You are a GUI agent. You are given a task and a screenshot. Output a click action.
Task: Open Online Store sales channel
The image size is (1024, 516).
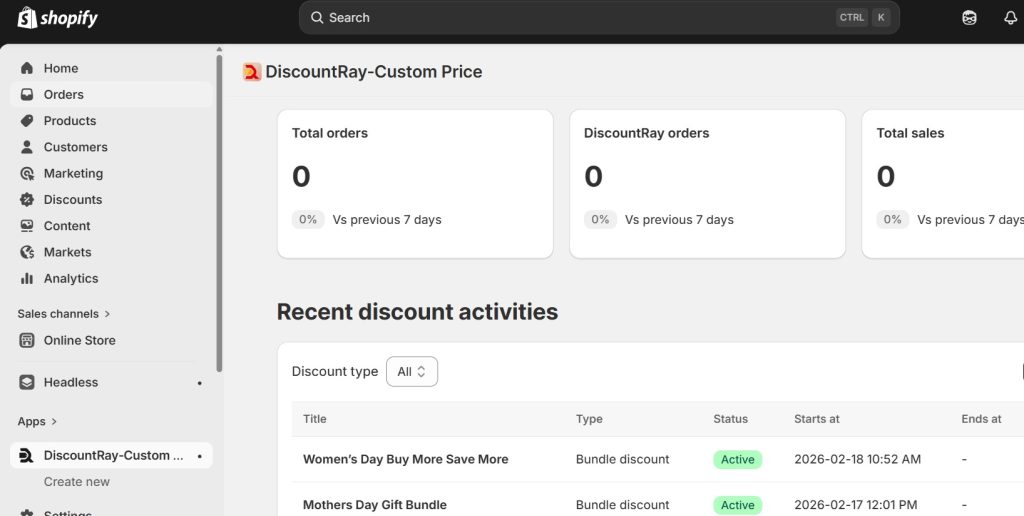click(x=111, y=340)
